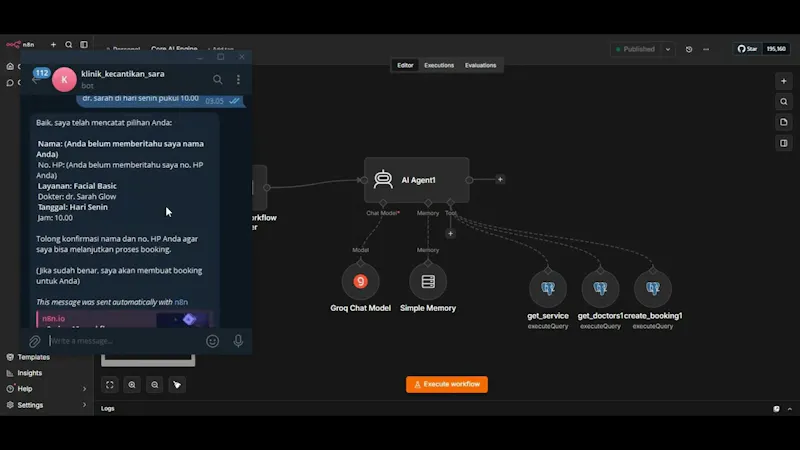Zoom out on the canvas

pyautogui.click(x=155, y=385)
